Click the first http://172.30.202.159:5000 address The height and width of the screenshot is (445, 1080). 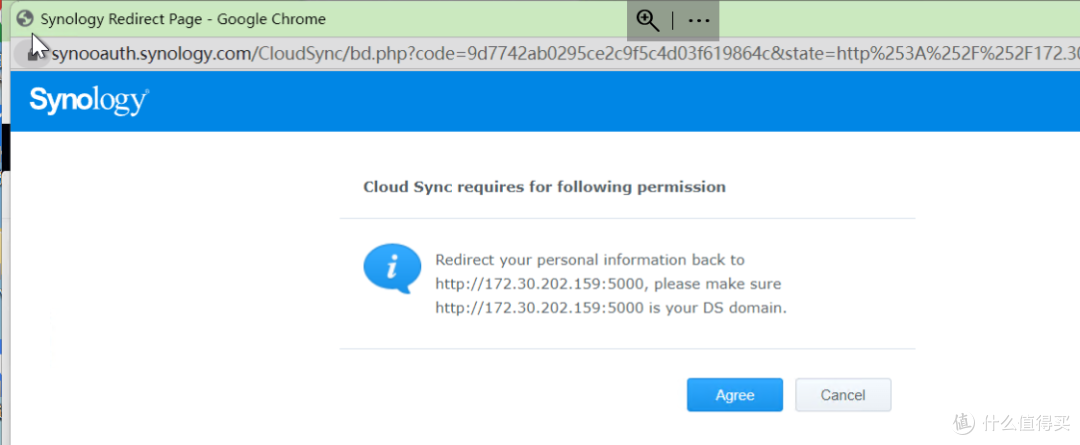coord(539,284)
